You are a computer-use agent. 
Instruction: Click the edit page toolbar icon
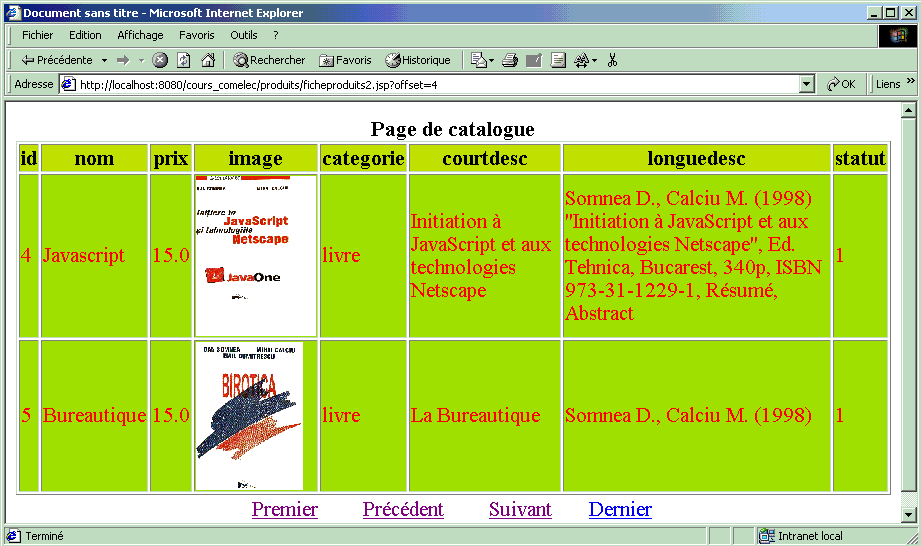pos(533,60)
